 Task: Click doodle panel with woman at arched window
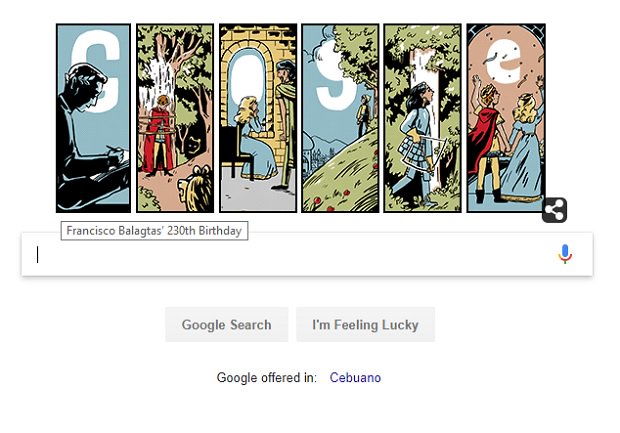(x=258, y=118)
